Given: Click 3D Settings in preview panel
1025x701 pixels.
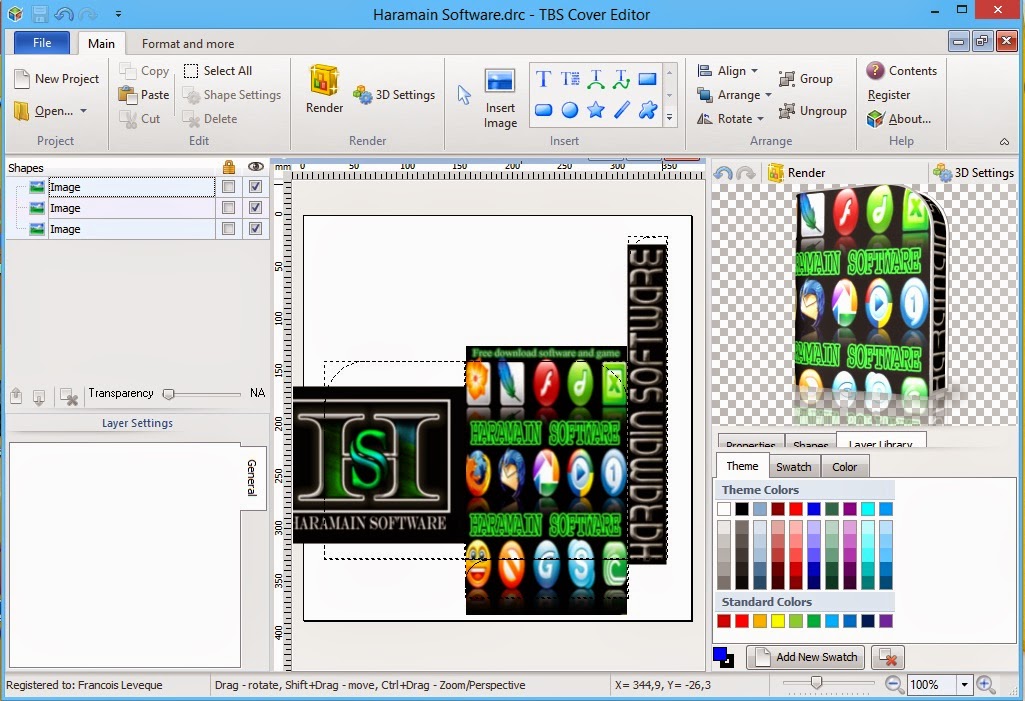Looking at the screenshot, I should pyautogui.click(x=973, y=173).
